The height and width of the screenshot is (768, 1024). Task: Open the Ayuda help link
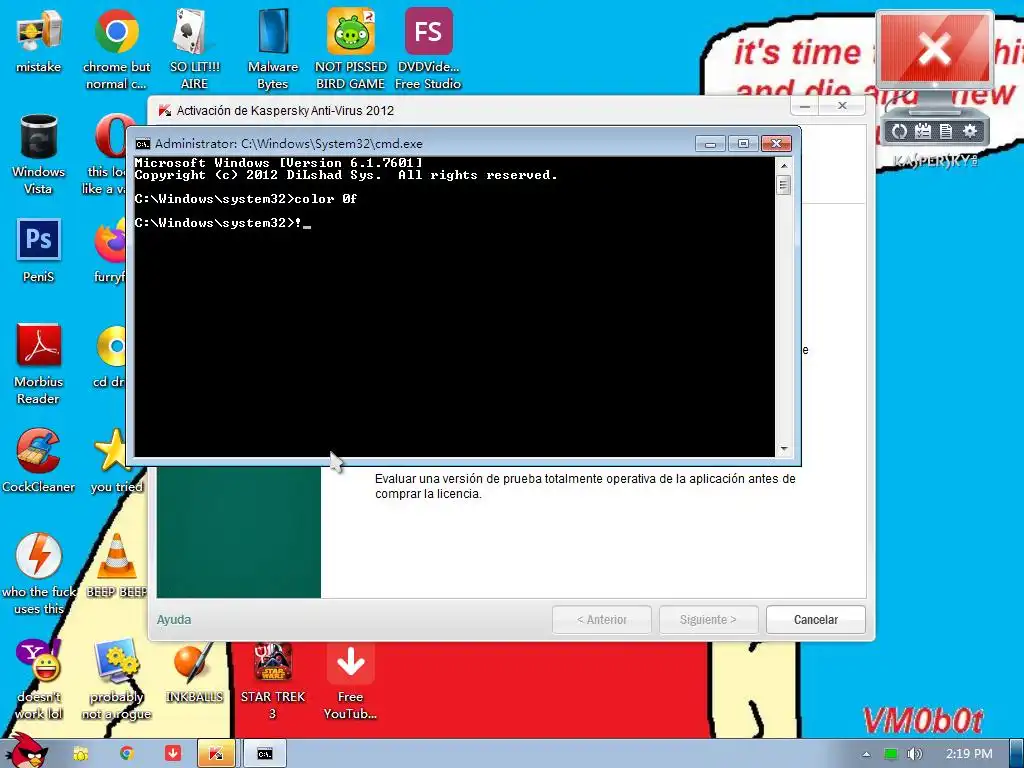coord(174,620)
